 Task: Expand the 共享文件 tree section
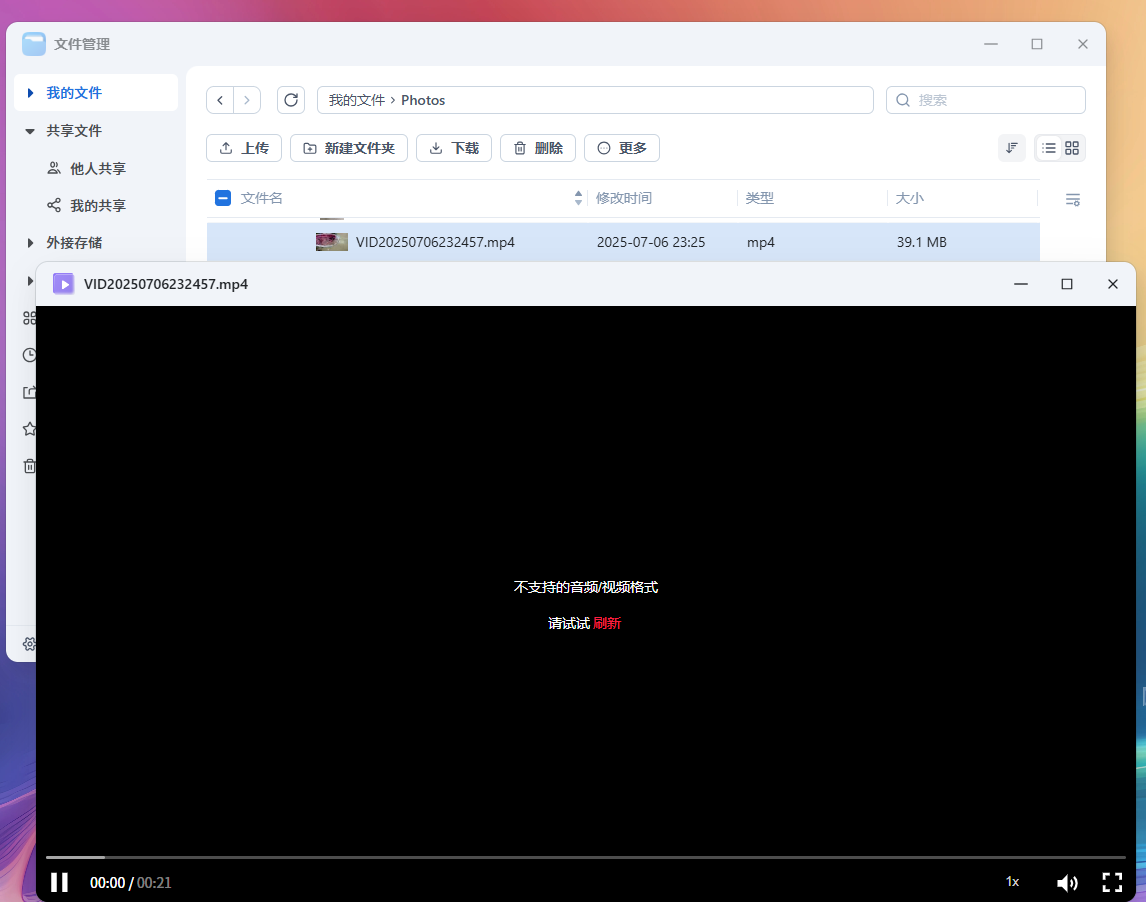pyautogui.click(x=30, y=131)
